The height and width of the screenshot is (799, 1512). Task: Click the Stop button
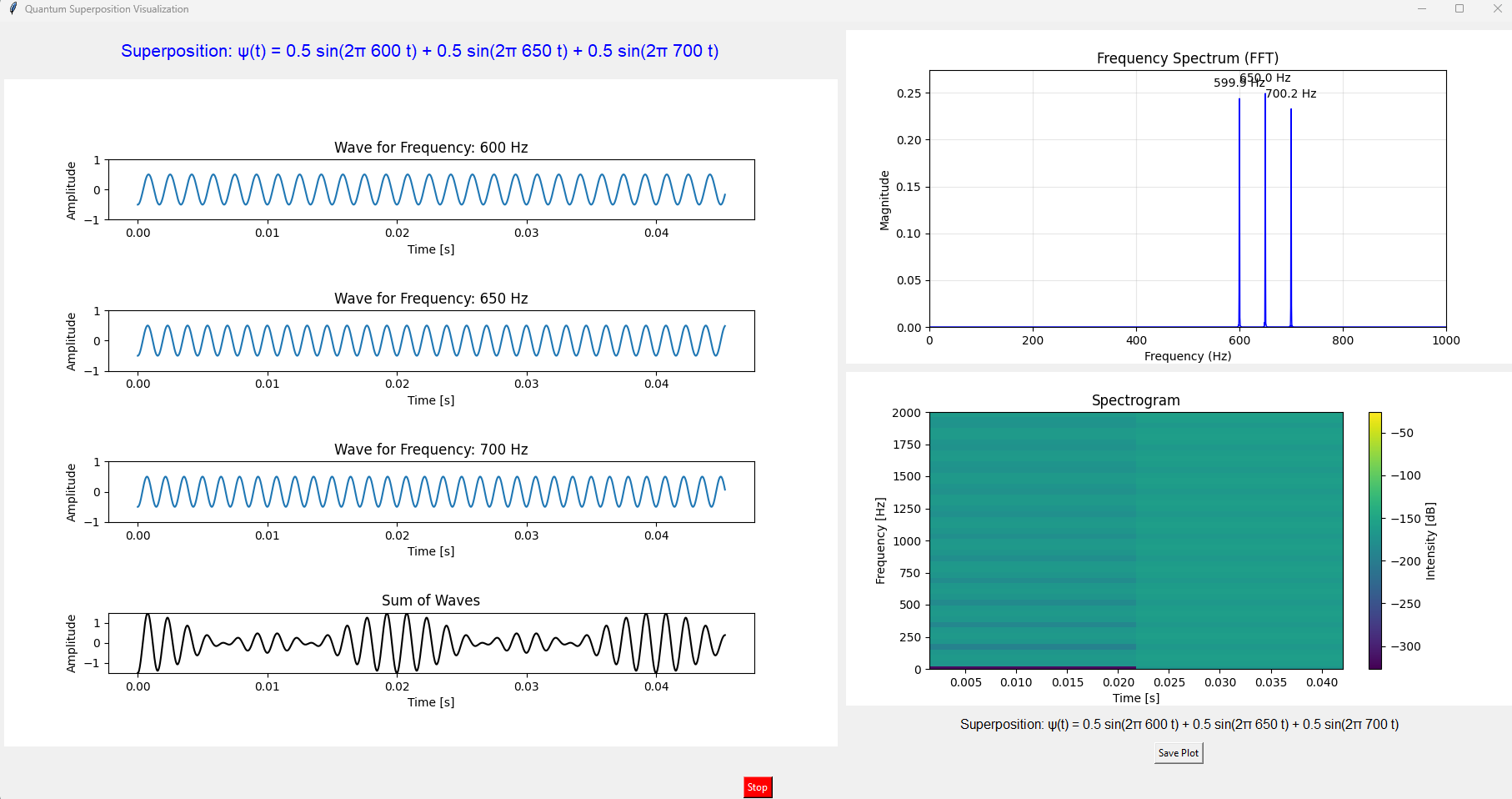point(756,786)
